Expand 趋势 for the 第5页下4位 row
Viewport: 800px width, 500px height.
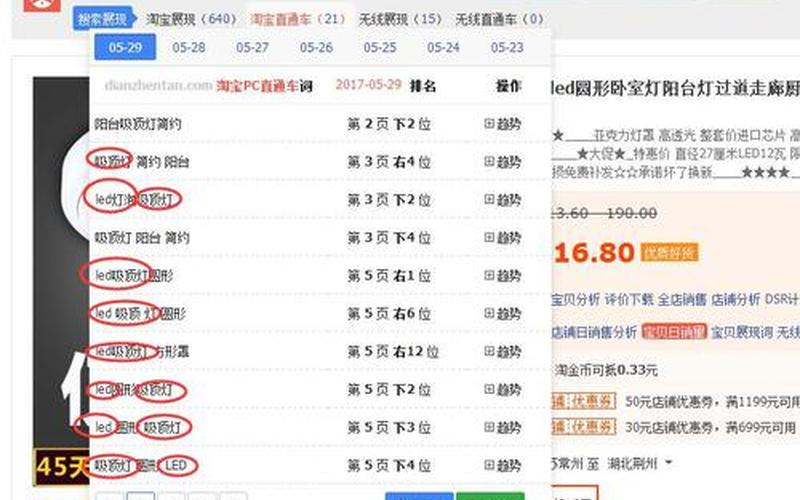503,465
